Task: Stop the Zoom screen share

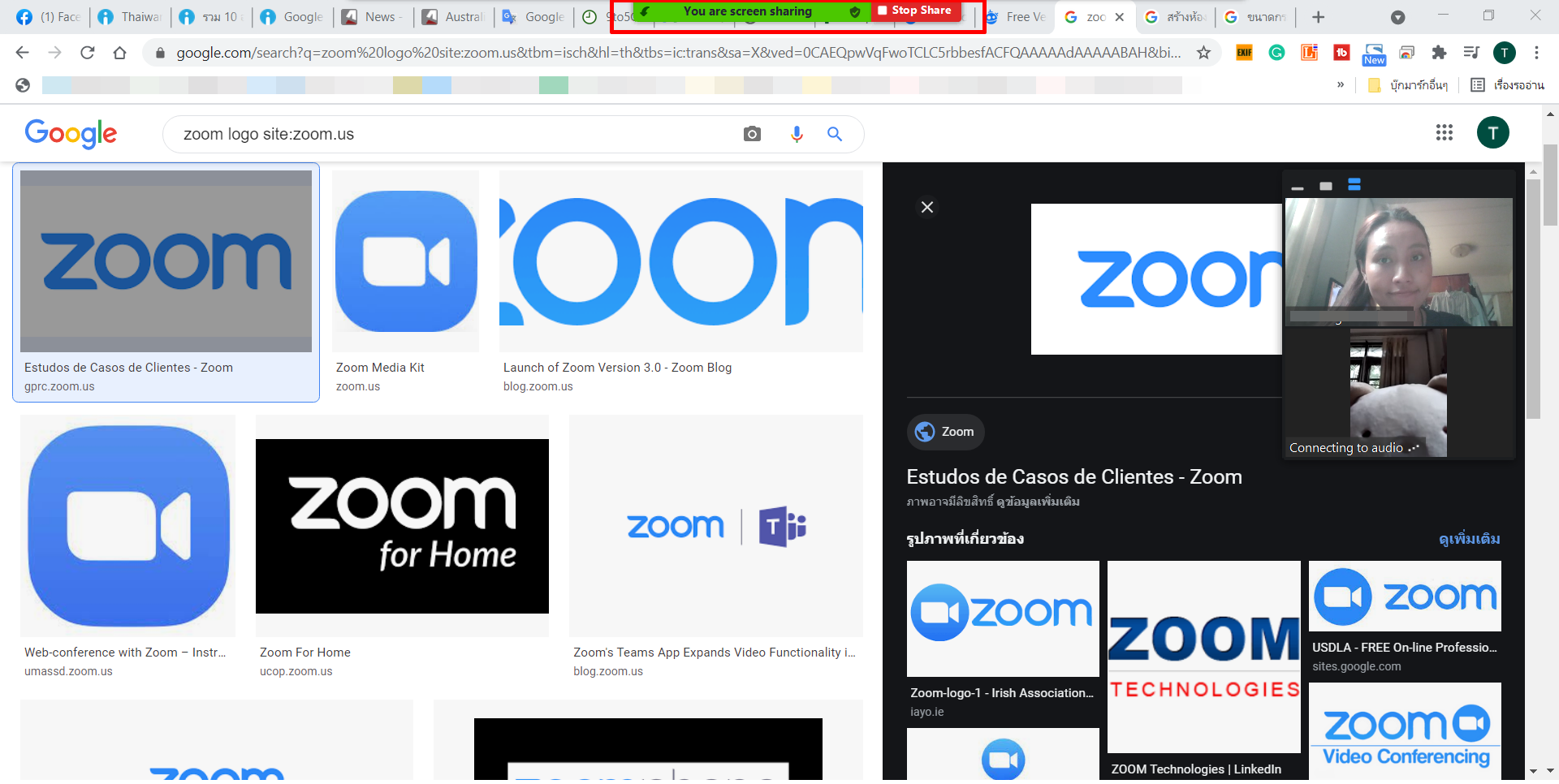Action: [x=915, y=11]
